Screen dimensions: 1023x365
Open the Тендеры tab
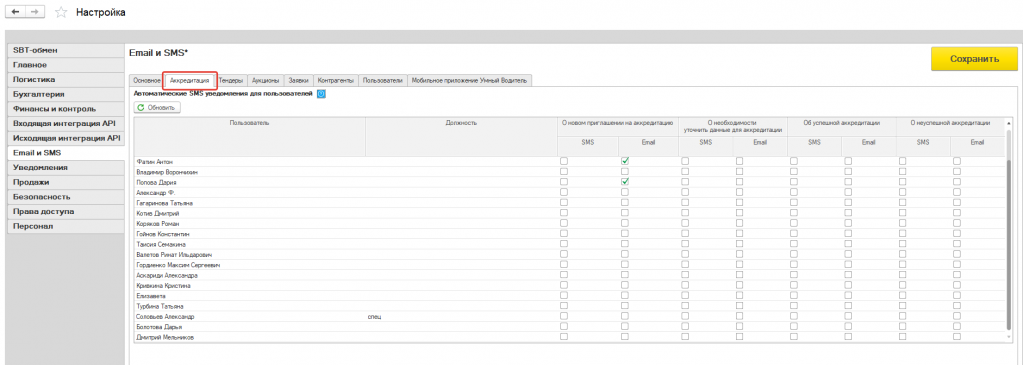pos(231,80)
